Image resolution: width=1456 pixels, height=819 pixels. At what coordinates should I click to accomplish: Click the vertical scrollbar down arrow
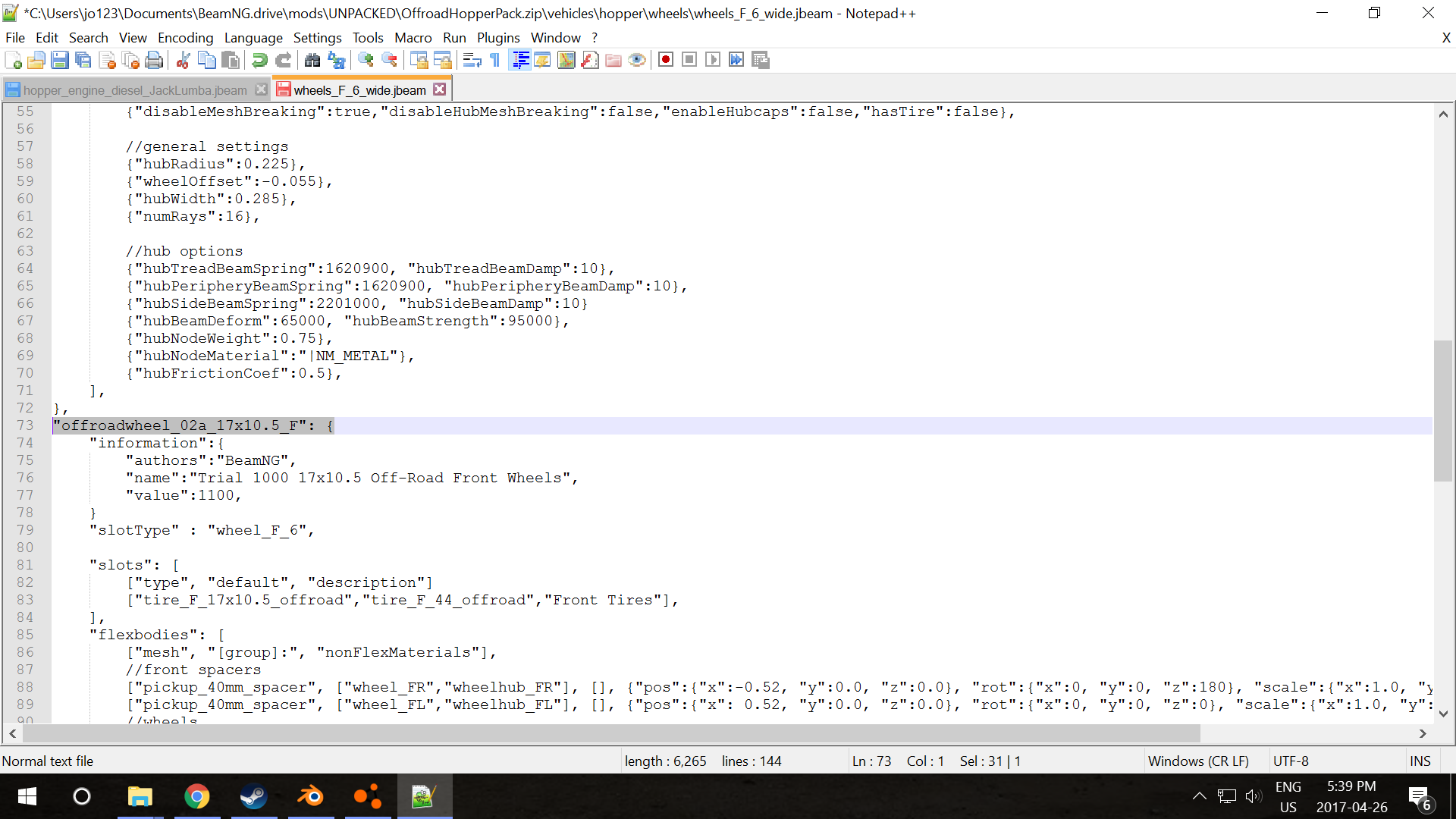pyautogui.click(x=1443, y=714)
